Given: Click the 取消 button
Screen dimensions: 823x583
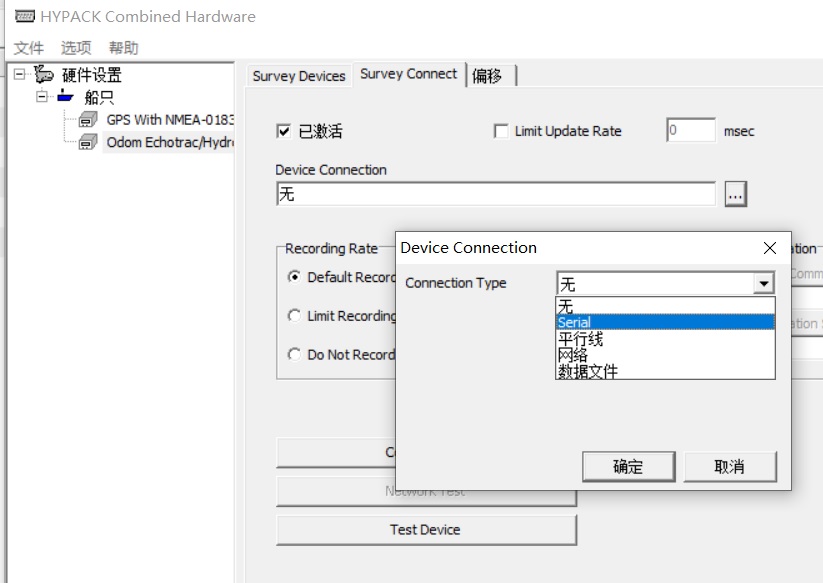Looking at the screenshot, I should pyautogui.click(x=730, y=466).
